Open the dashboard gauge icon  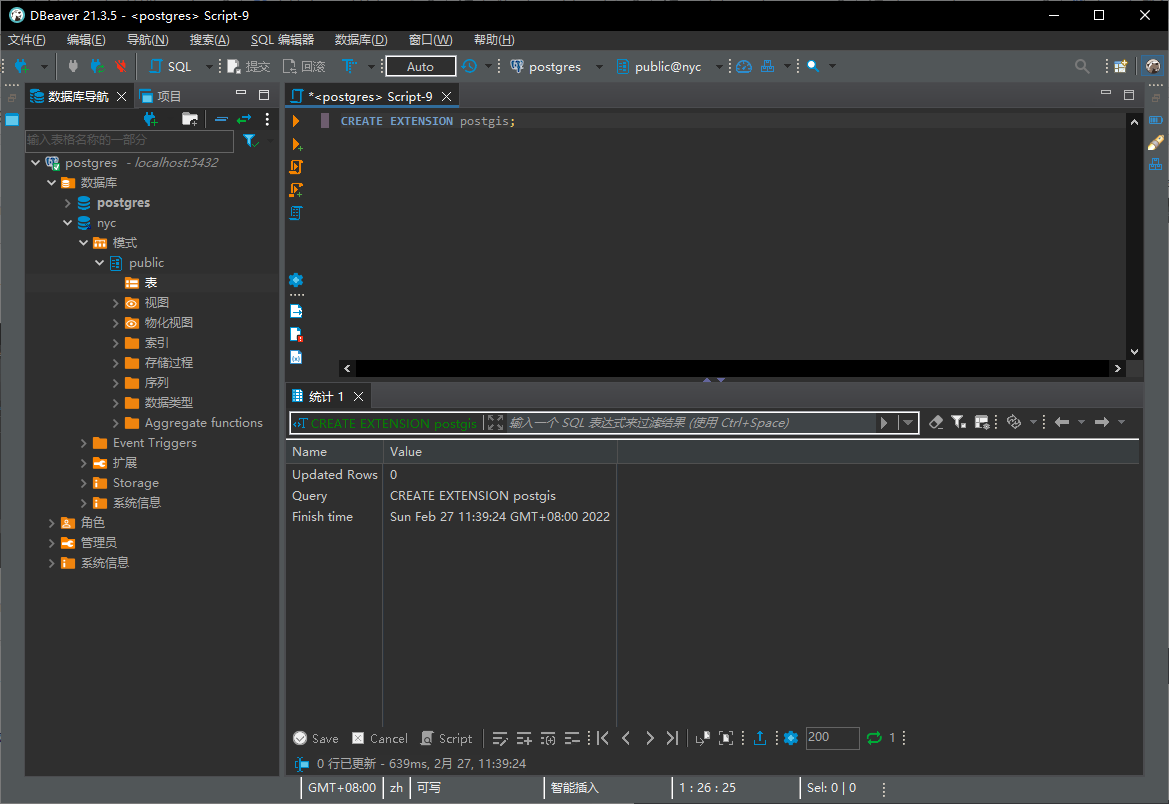(744, 66)
